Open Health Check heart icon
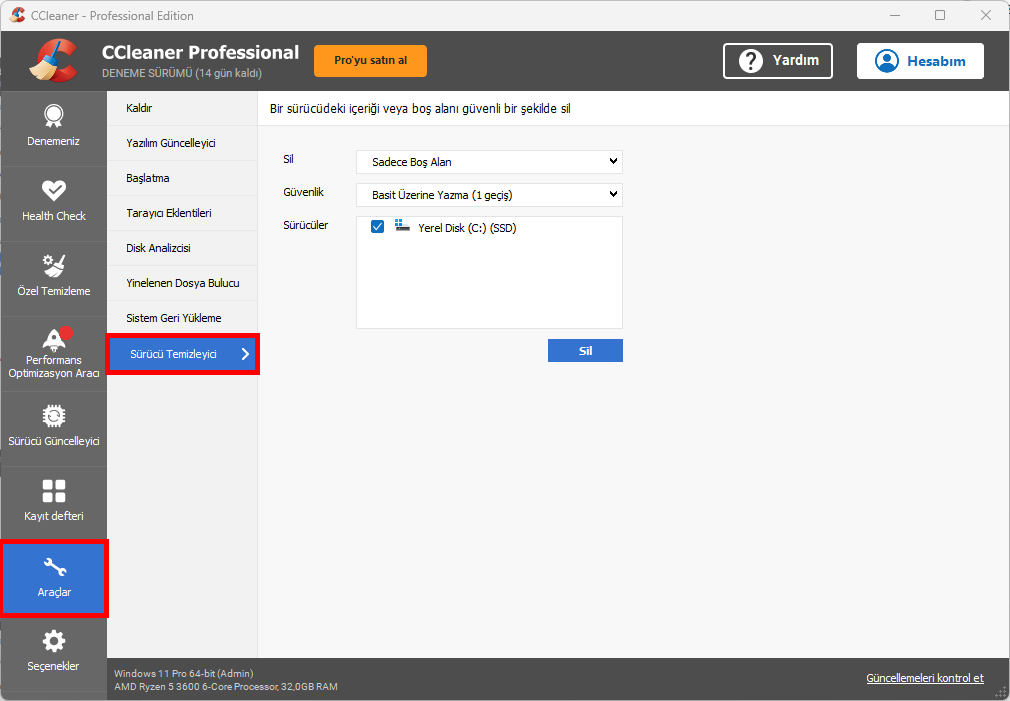1010x701 pixels. point(53,190)
